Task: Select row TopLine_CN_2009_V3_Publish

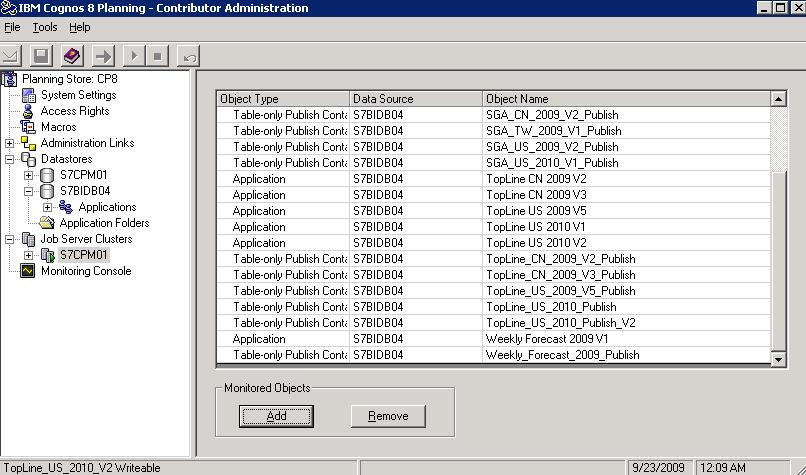Action: 493,275
